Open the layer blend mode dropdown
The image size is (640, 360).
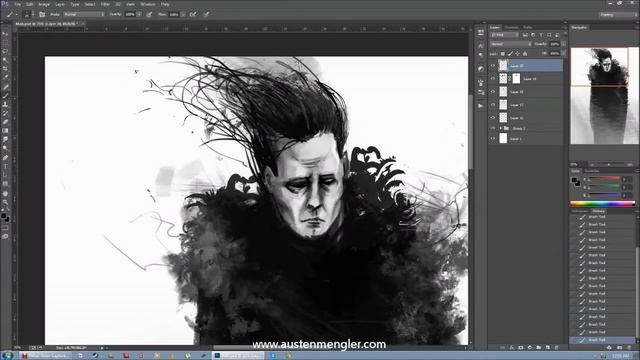click(x=511, y=44)
